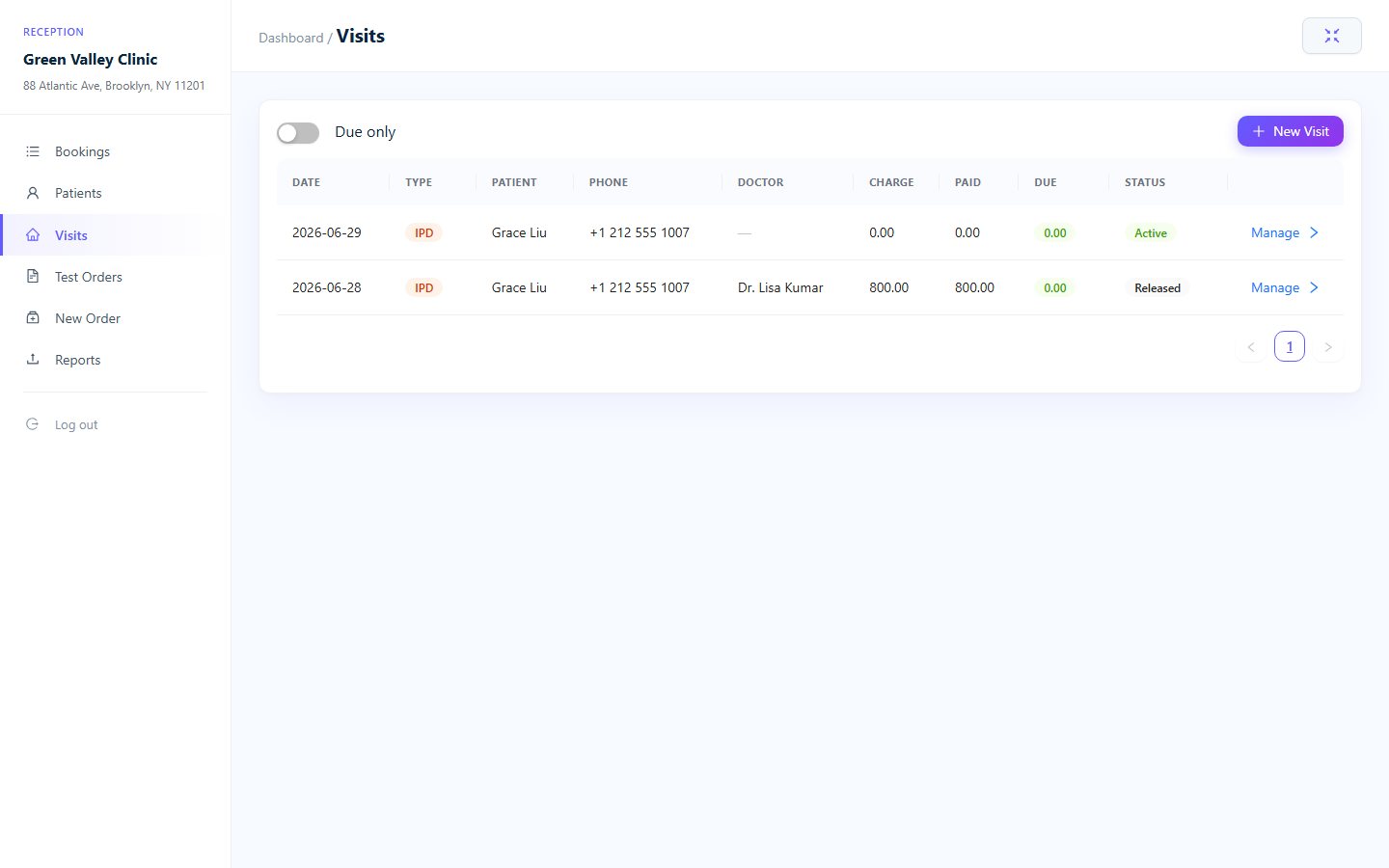Image resolution: width=1389 pixels, height=868 pixels.
Task: Click date 2026-06-28
Action: (x=327, y=287)
